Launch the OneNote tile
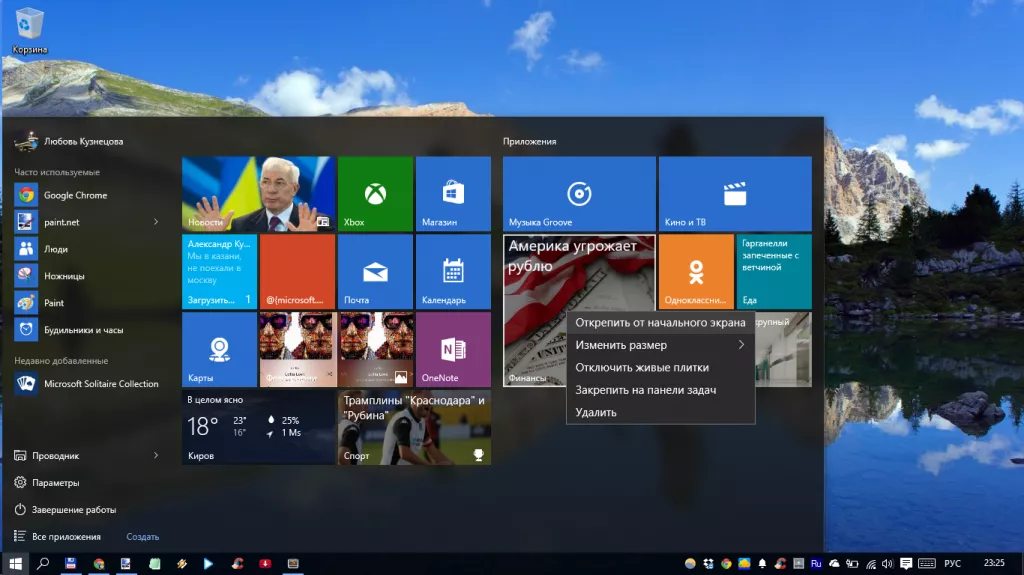This screenshot has width=1024, height=575. [453, 349]
